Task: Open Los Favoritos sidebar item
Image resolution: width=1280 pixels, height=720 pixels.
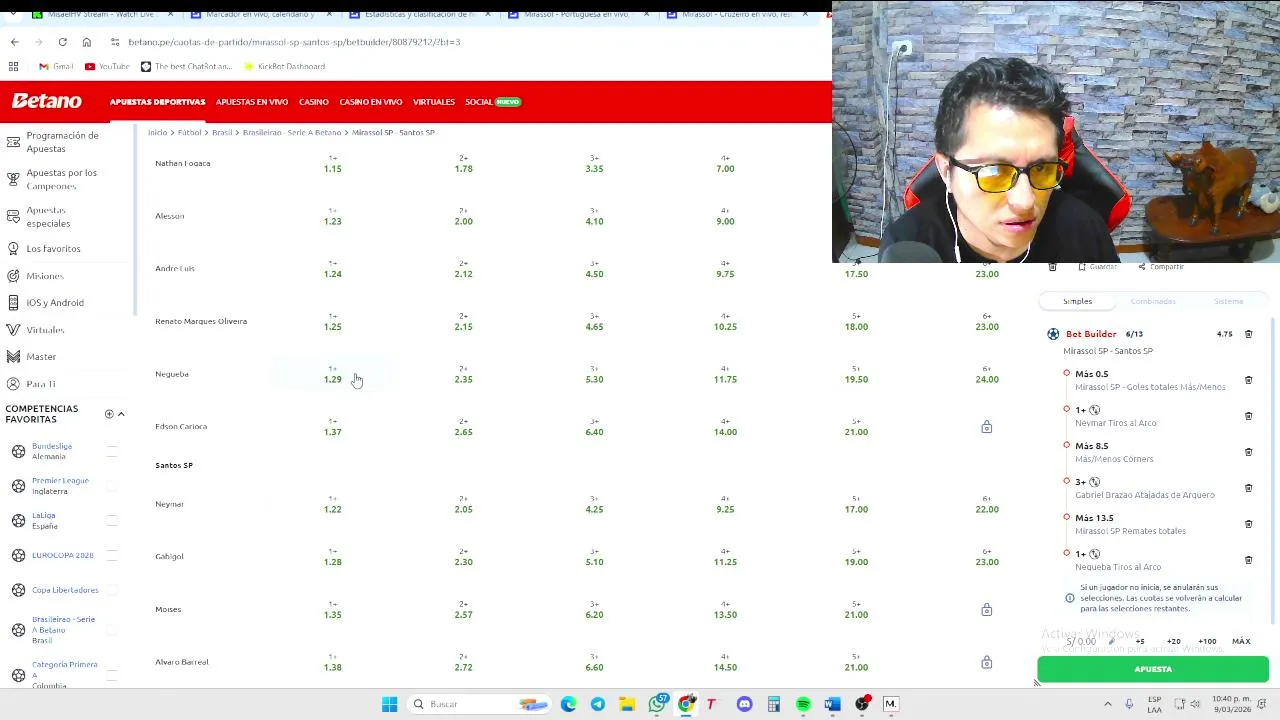Action: 53,249
